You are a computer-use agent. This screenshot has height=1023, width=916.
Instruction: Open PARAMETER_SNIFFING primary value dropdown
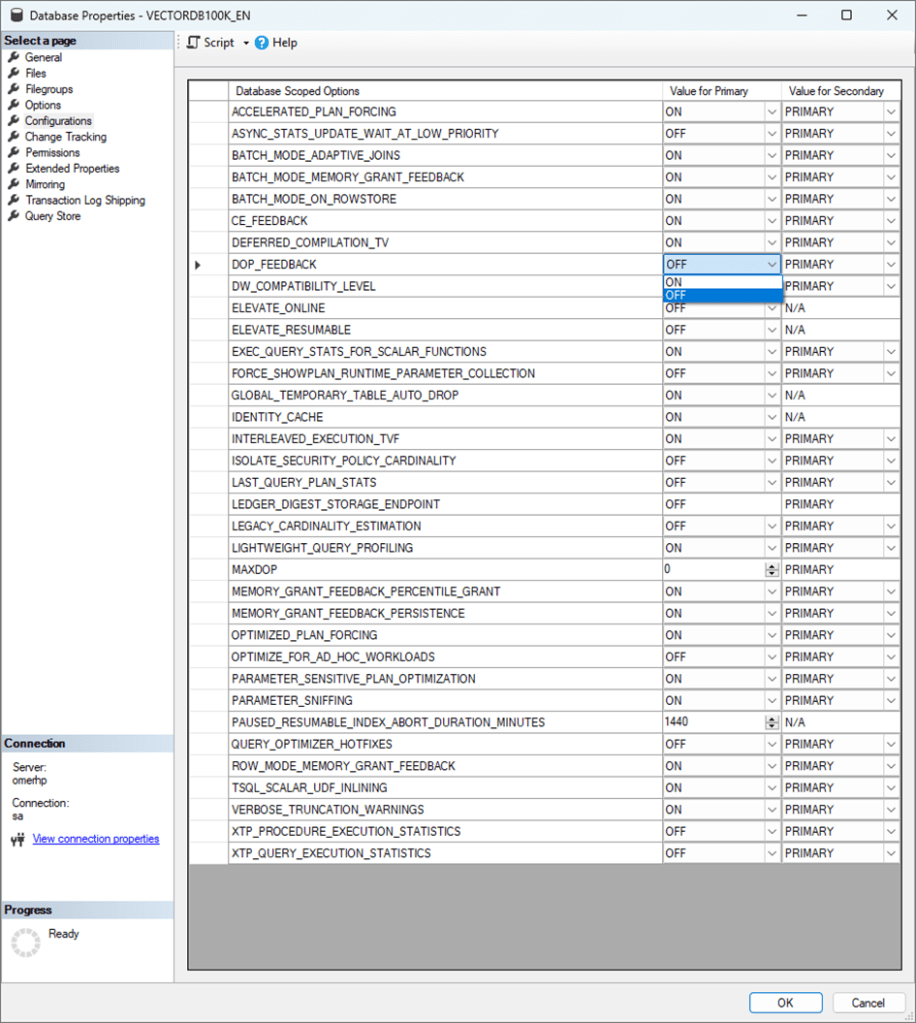point(771,701)
